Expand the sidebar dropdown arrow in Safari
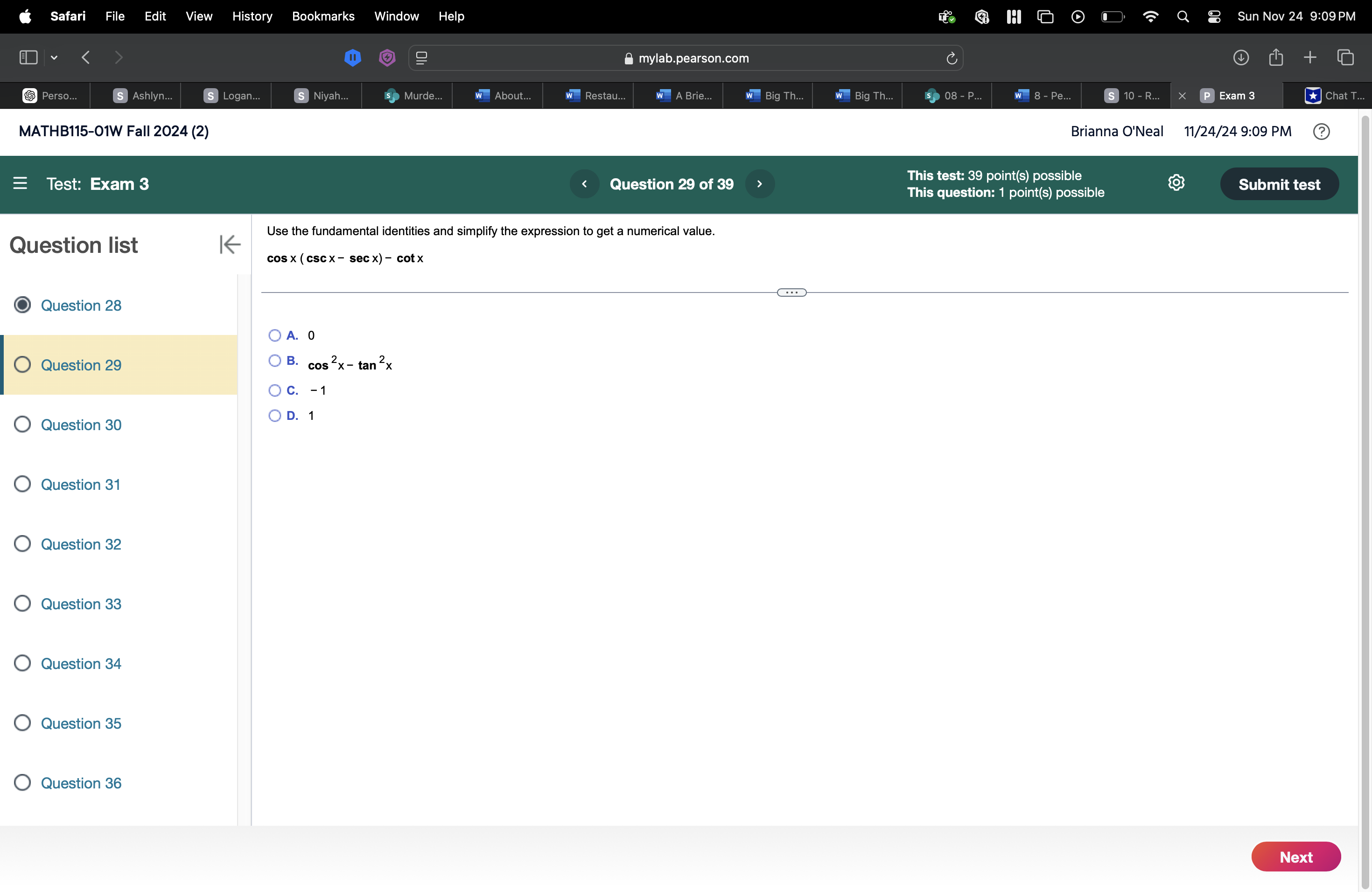 54,58
